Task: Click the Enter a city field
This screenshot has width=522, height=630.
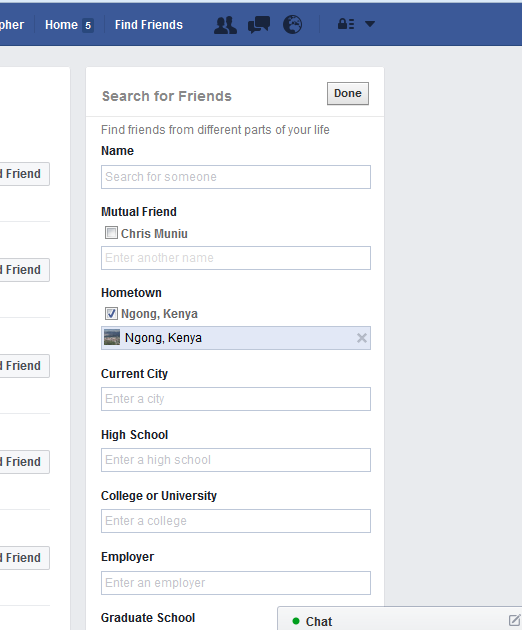Action: tap(236, 399)
